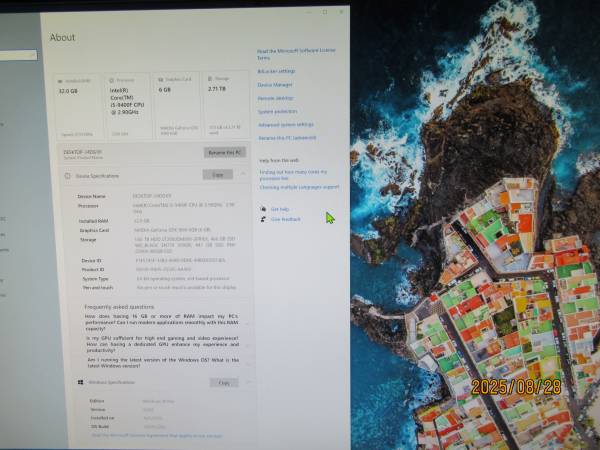The width and height of the screenshot is (600, 450).
Task: Select the Storage 2.71 TB card
Action: [226, 105]
